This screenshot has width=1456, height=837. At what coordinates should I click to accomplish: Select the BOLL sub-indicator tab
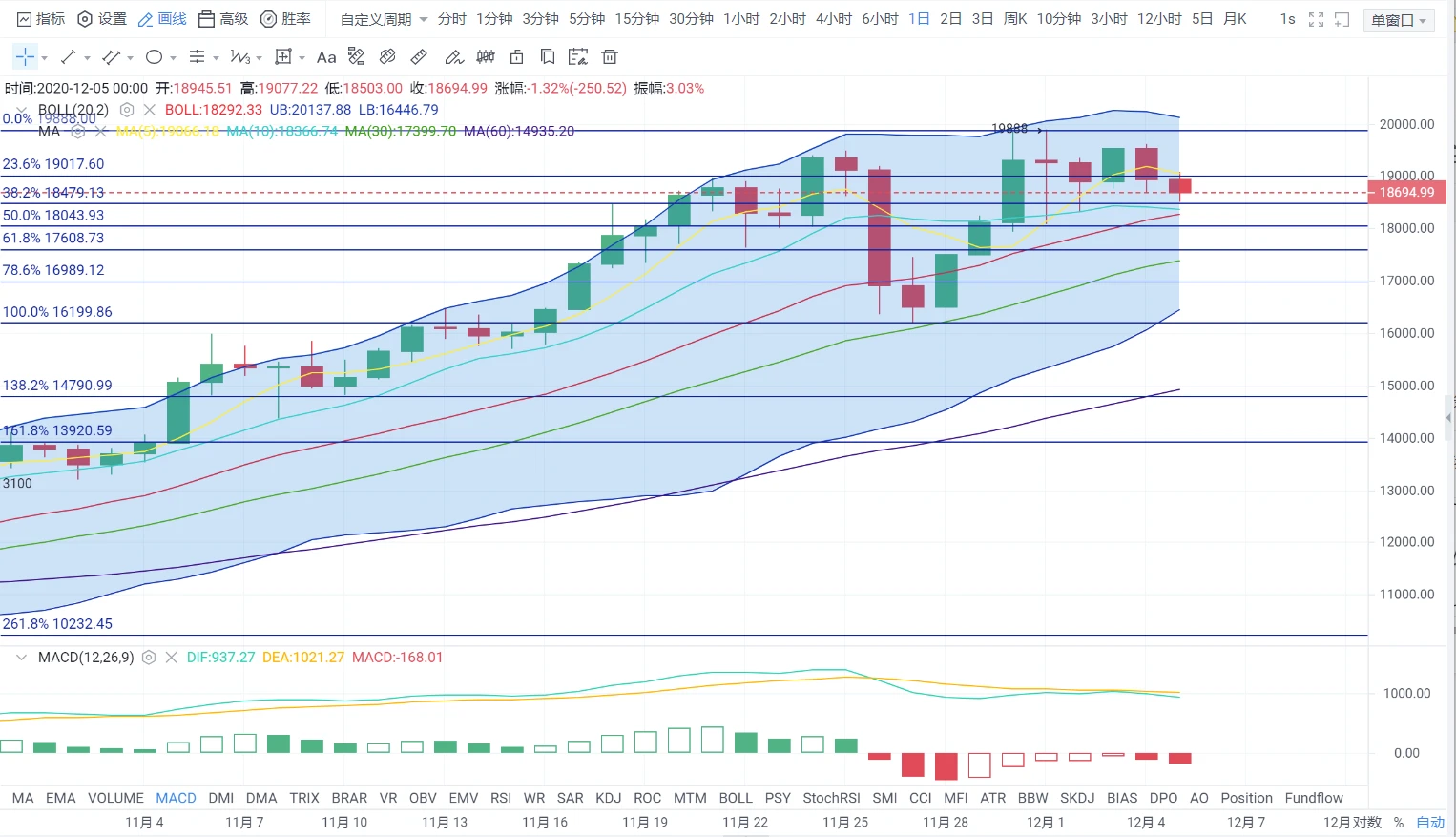[736, 798]
